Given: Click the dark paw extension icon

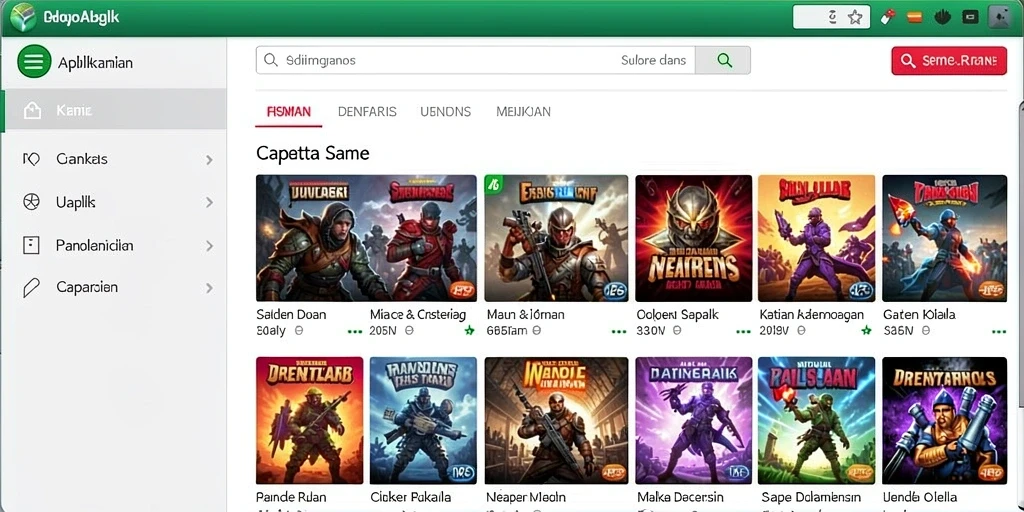Looking at the screenshot, I should (942, 18).
